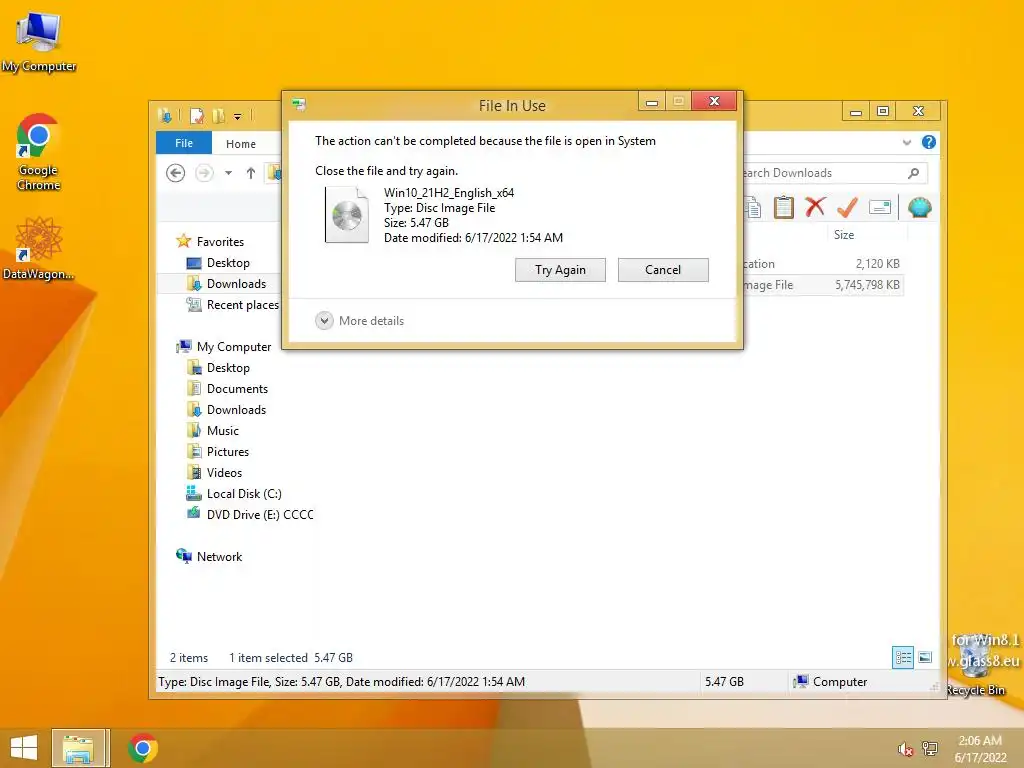Click the clipboard Paste toolbar icon
1024x768 pixels.
point(783,208)
